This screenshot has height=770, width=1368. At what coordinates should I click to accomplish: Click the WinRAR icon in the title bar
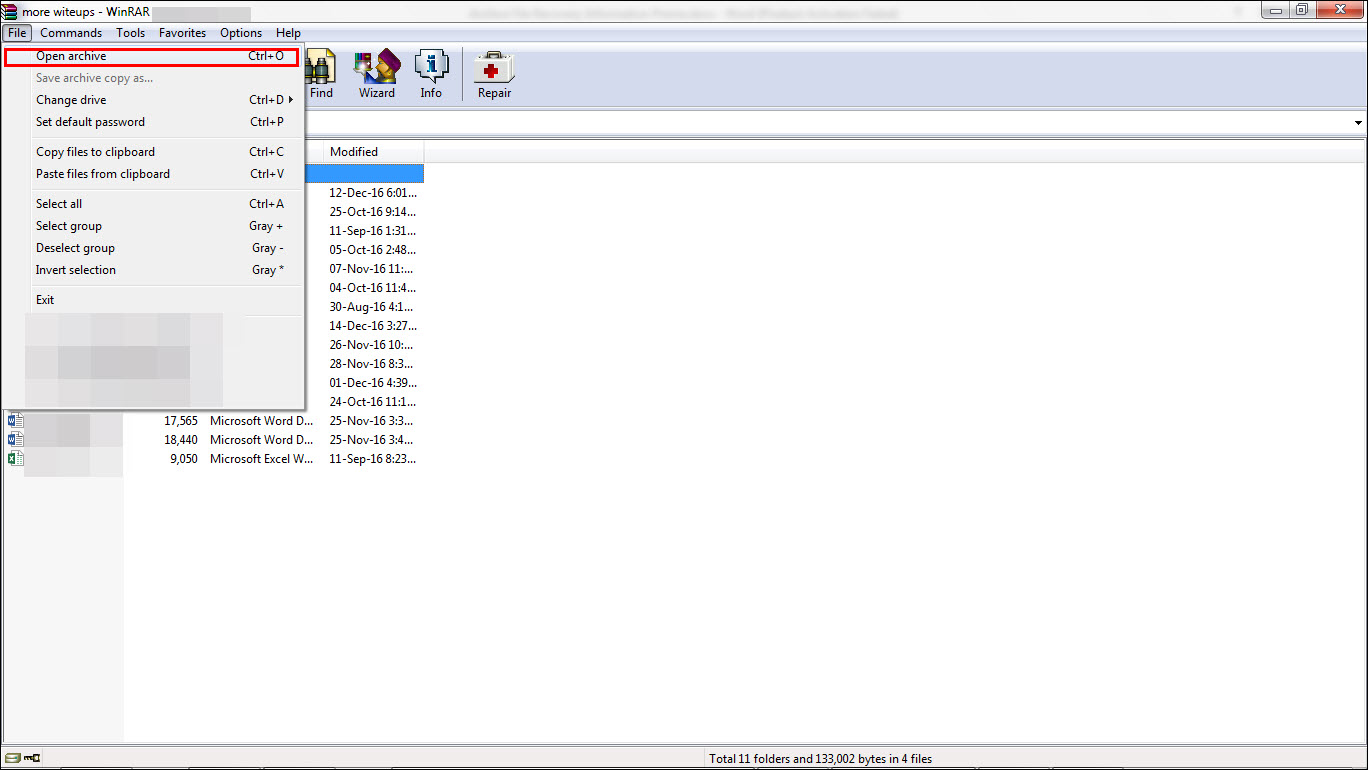[10, 11]
